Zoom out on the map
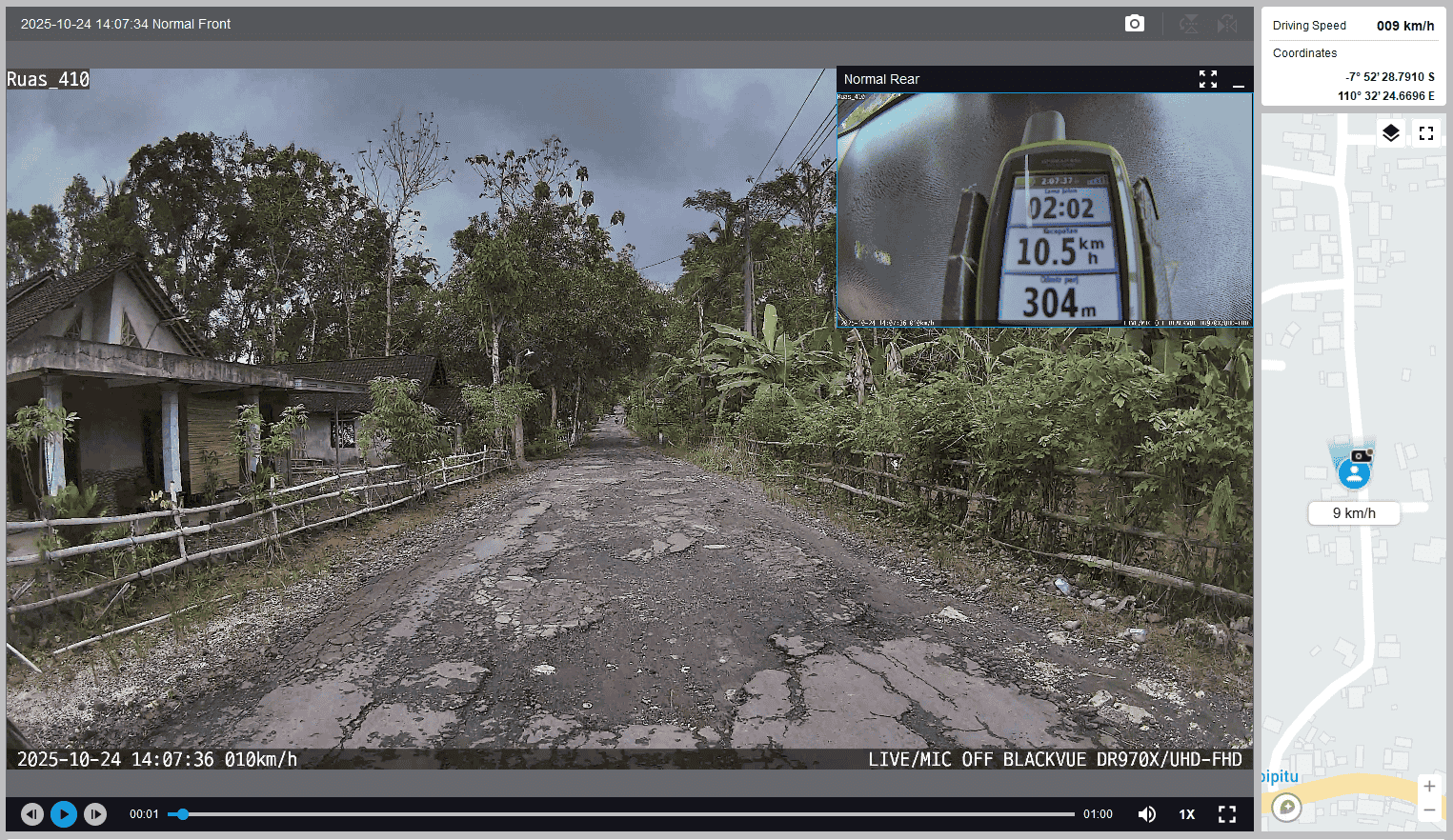The height and width of the screenshot is (840, 1453). tap(1429, 810)
